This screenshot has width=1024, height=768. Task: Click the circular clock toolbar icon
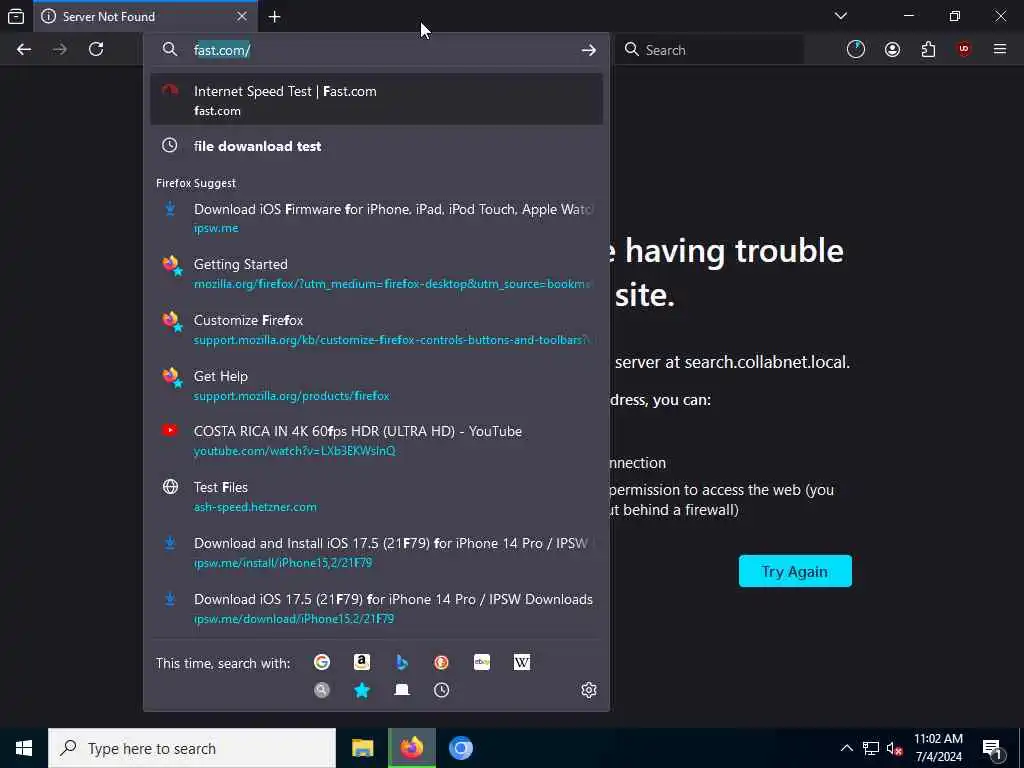(856, 49)
